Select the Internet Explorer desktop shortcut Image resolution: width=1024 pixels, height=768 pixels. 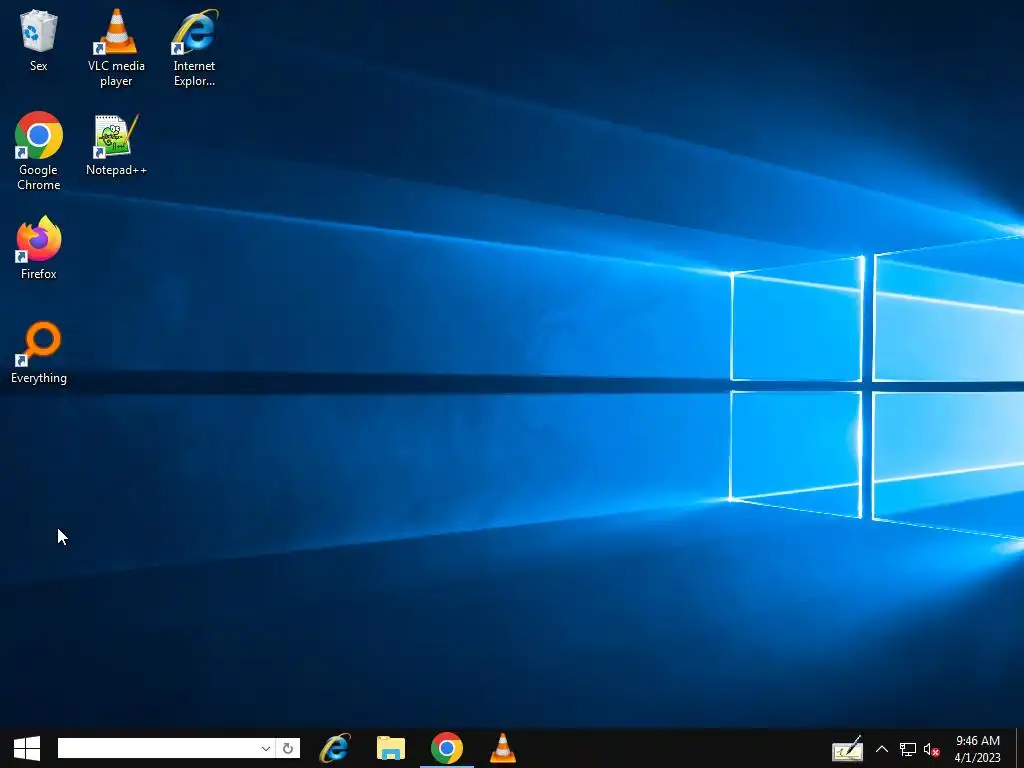(x=194, y=47)
